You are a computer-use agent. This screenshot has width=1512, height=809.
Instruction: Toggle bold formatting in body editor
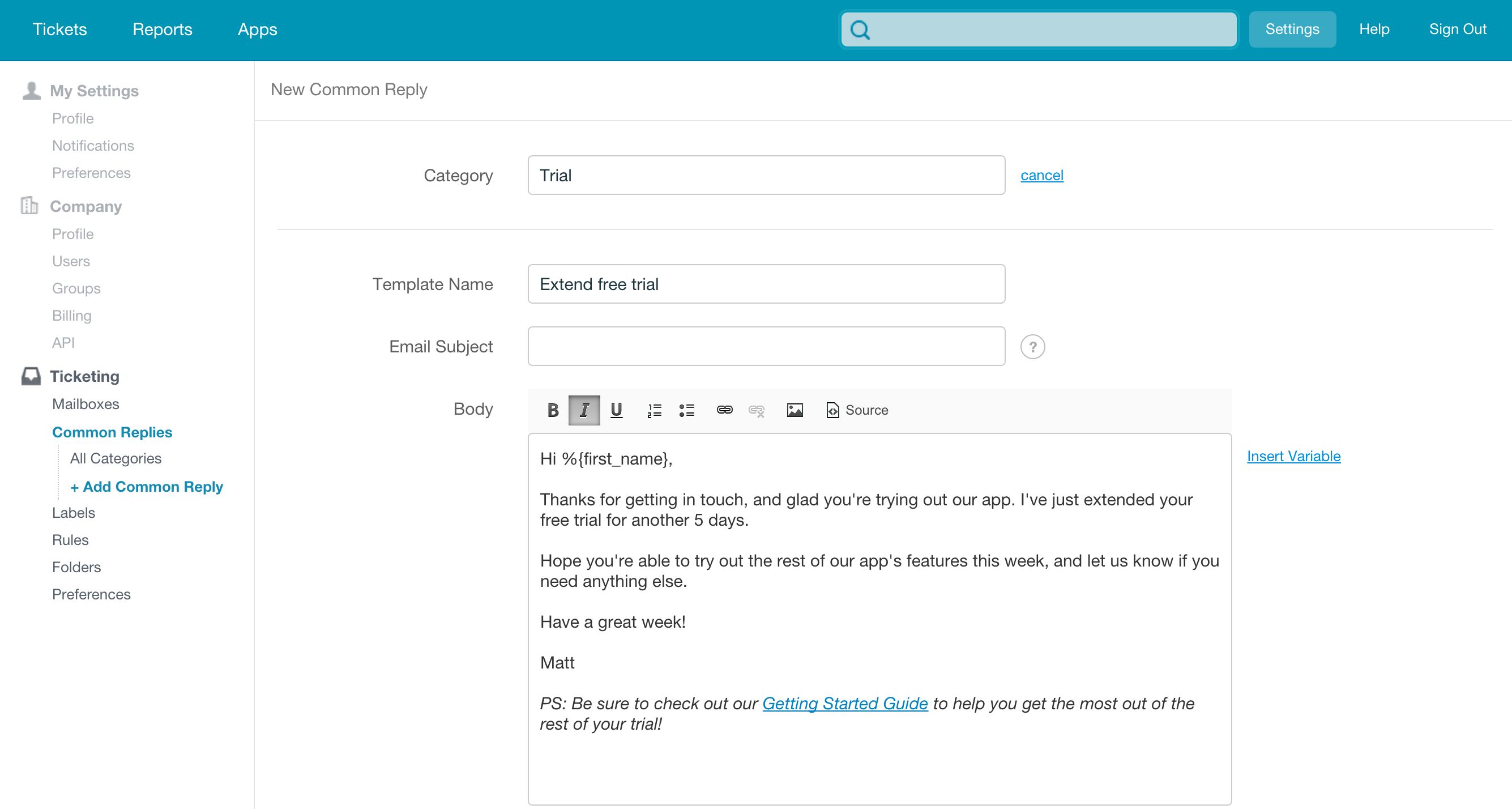pos(552,410)
